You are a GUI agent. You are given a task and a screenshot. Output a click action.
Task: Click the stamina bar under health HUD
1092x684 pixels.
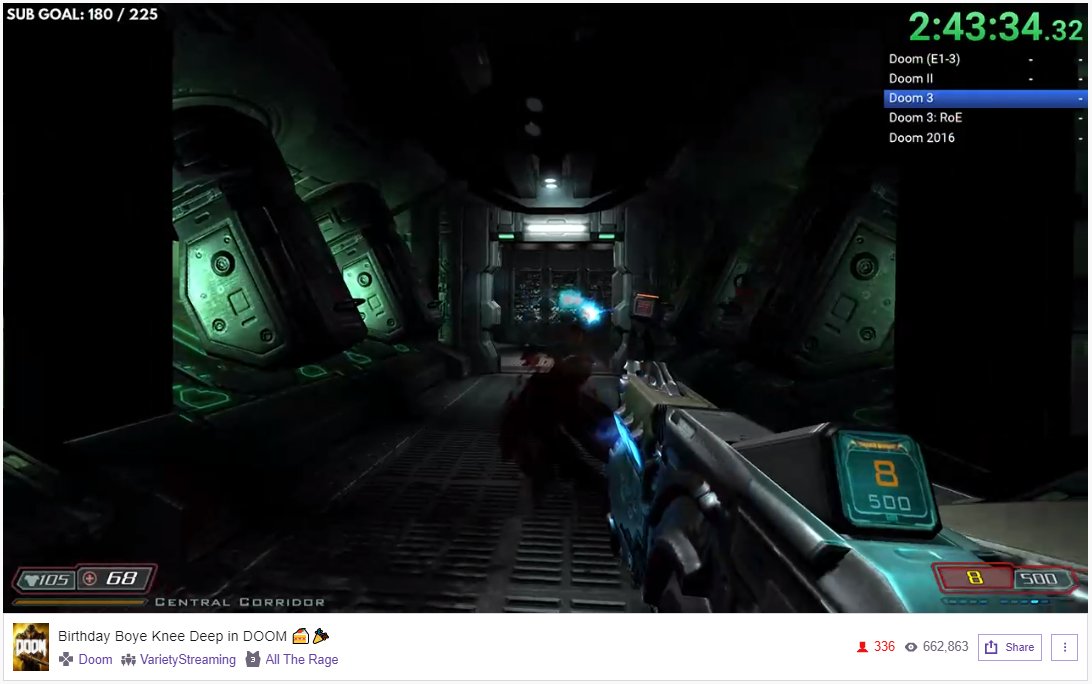tap(80, 602)
